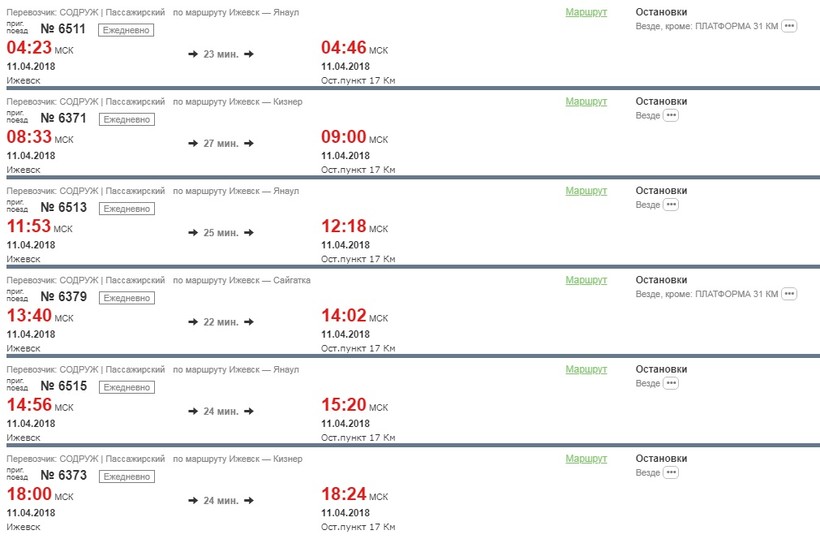Open the Маршрут link for train 6373
Viewport: 820px width, 539px height.
point(586,458)
